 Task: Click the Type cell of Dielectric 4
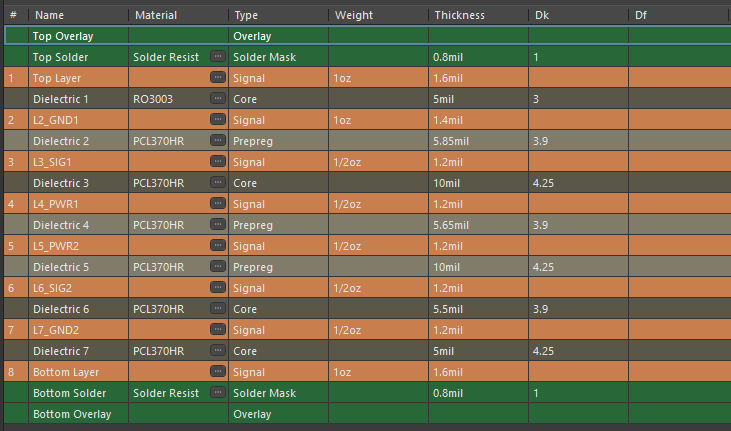click(277, 225)
